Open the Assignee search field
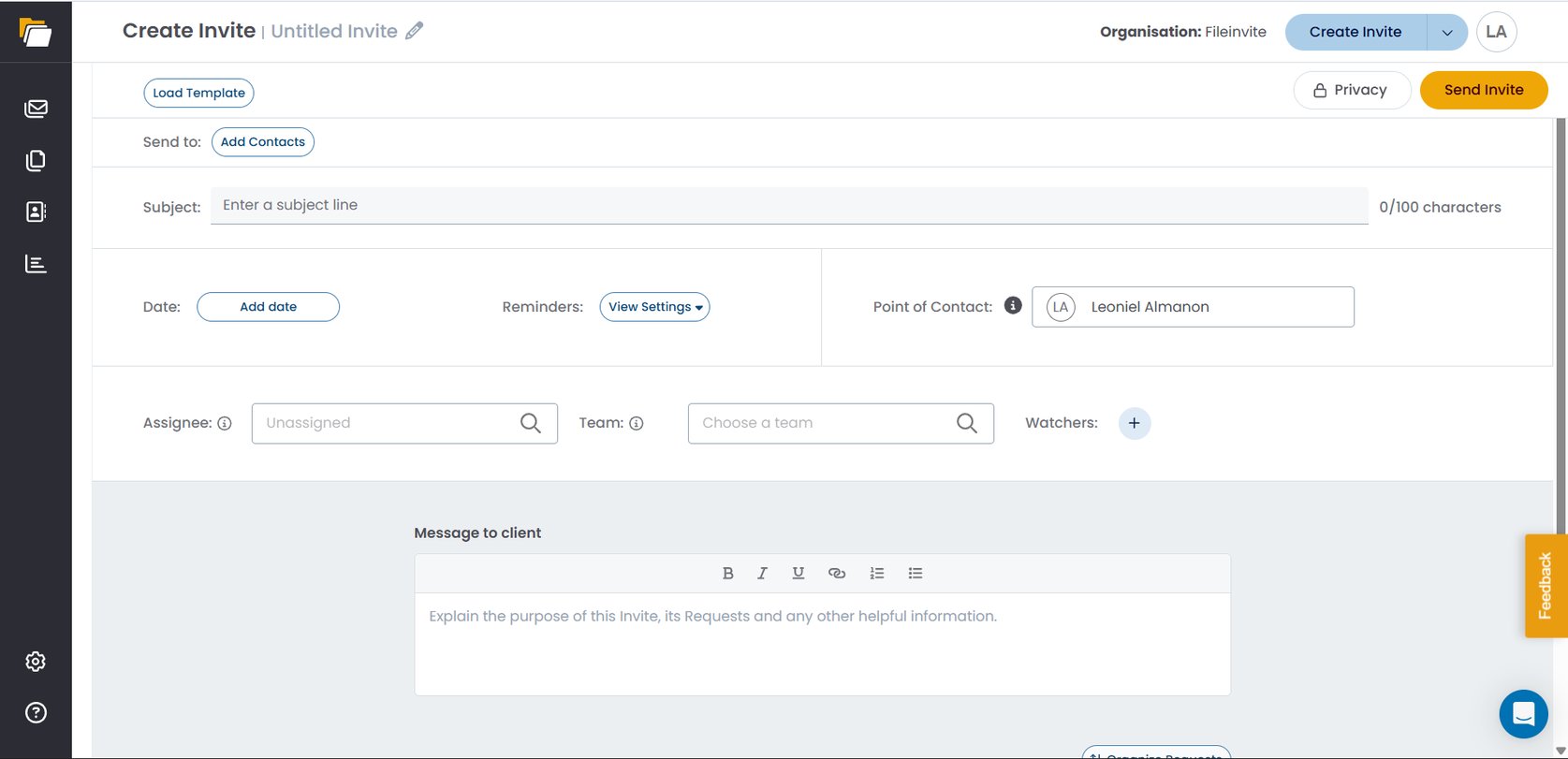 click(404, 423)
